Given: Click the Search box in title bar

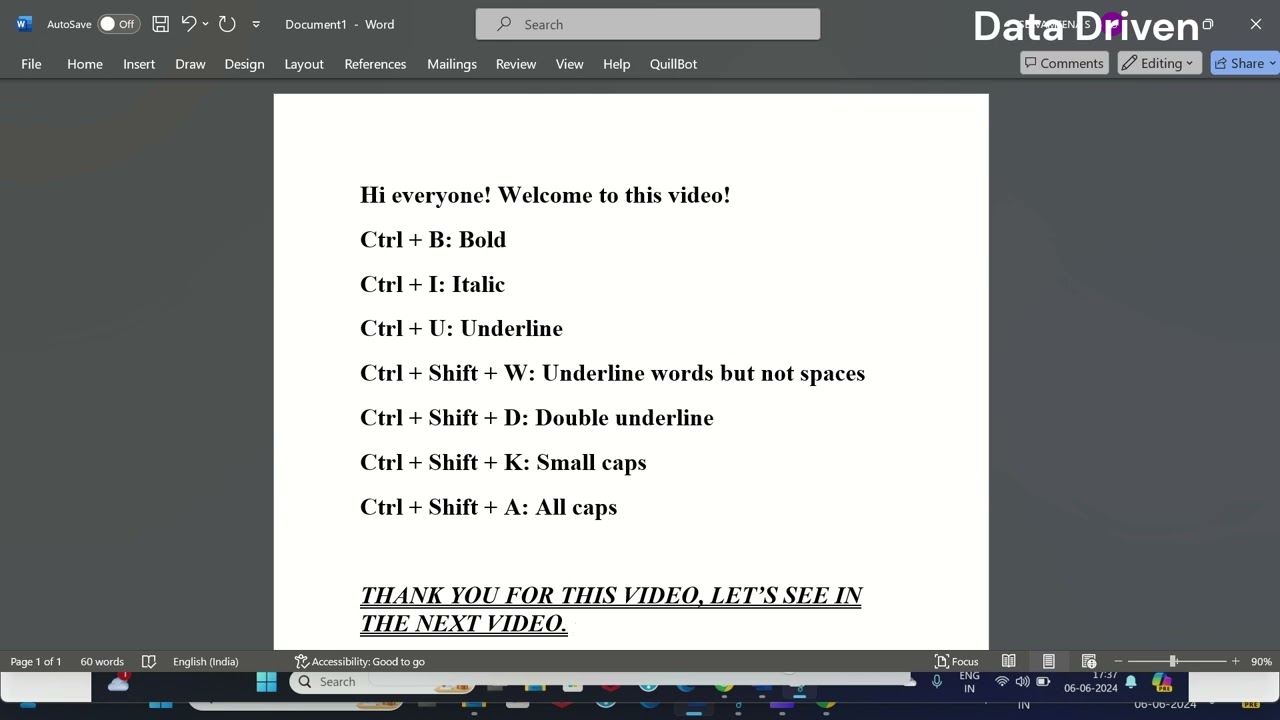Looking at the screenshot, I should [648, 24].
